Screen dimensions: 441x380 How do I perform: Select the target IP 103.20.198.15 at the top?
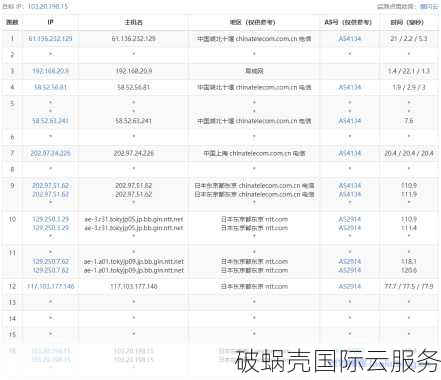coord(48,6)
